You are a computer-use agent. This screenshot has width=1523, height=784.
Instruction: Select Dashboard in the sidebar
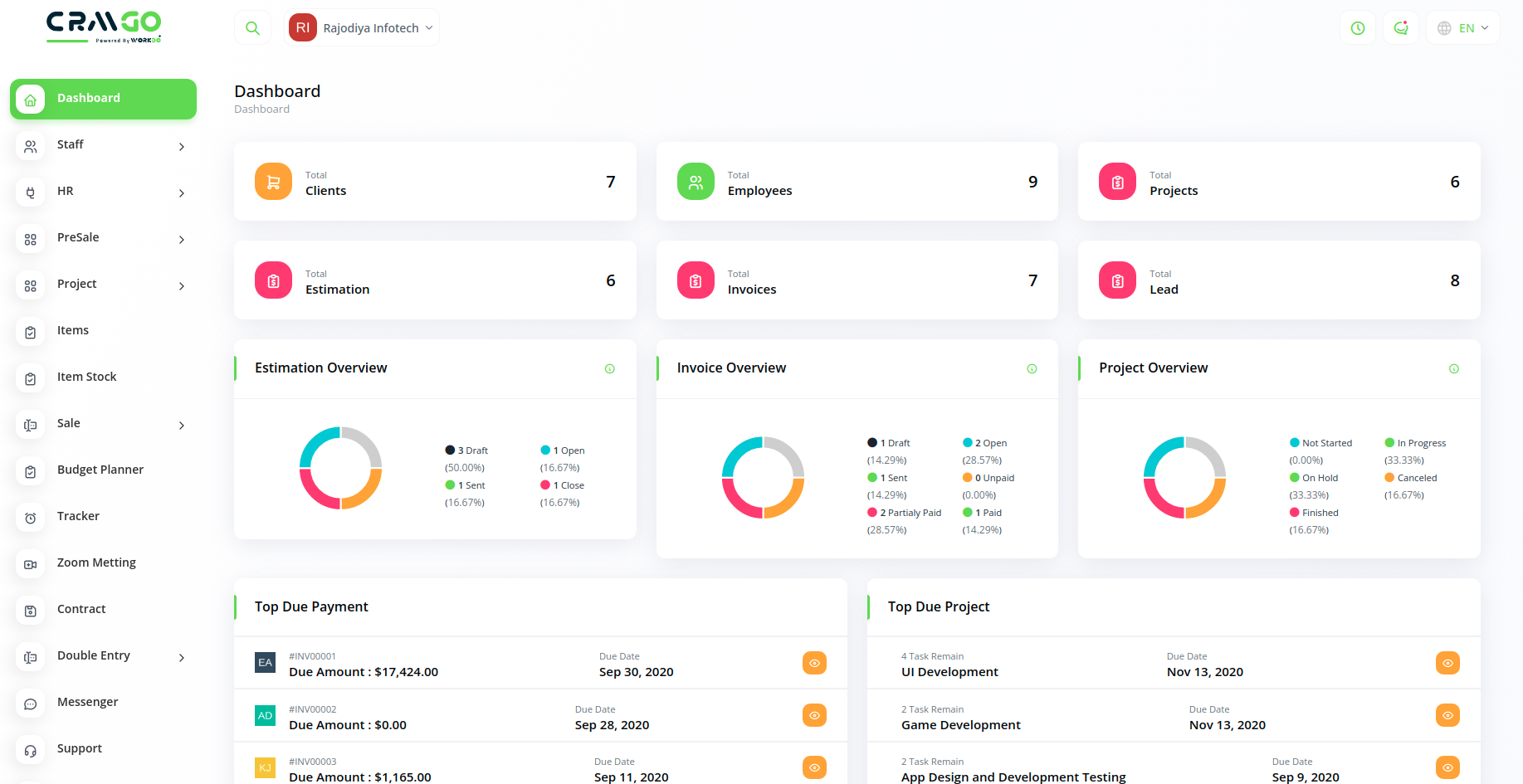103,99
